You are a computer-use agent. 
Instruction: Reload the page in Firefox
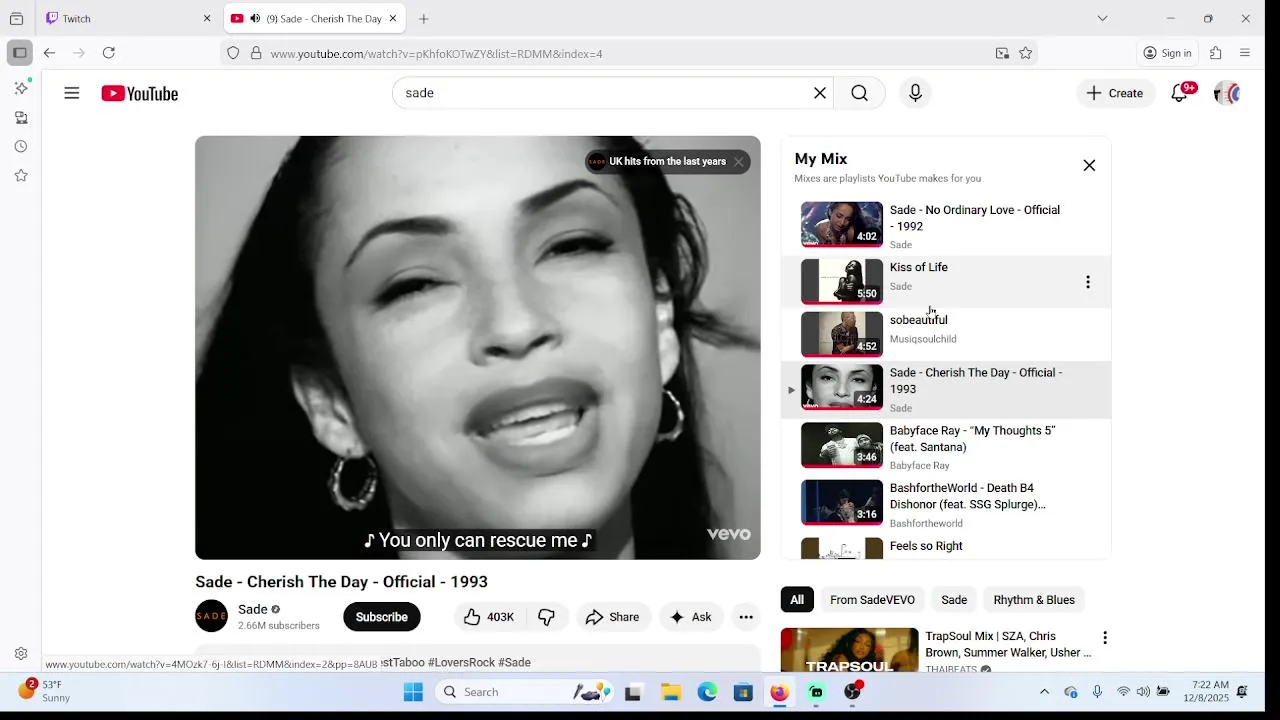click(x=109, y=53)
